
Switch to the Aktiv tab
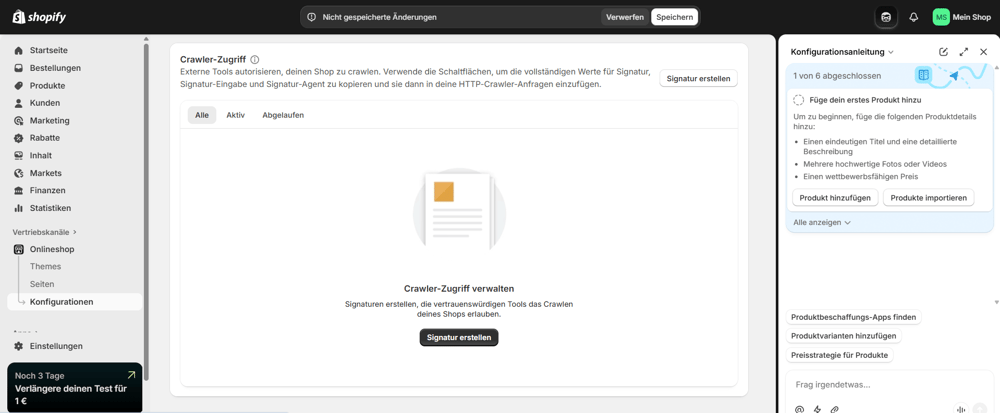tap(235, 115)
